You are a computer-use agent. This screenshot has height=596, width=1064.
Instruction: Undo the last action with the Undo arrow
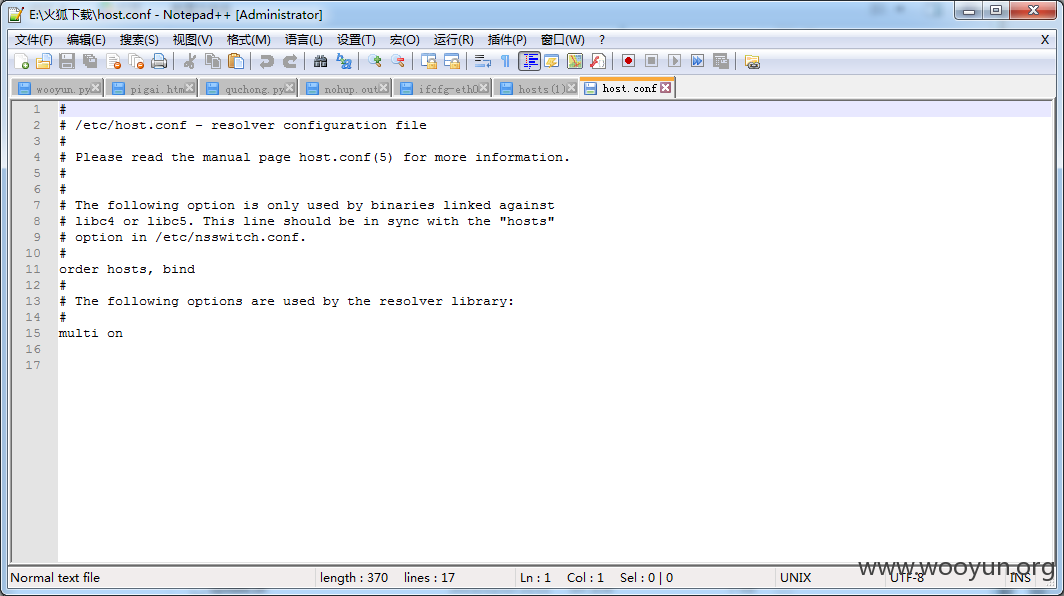(x=267, y=62)
